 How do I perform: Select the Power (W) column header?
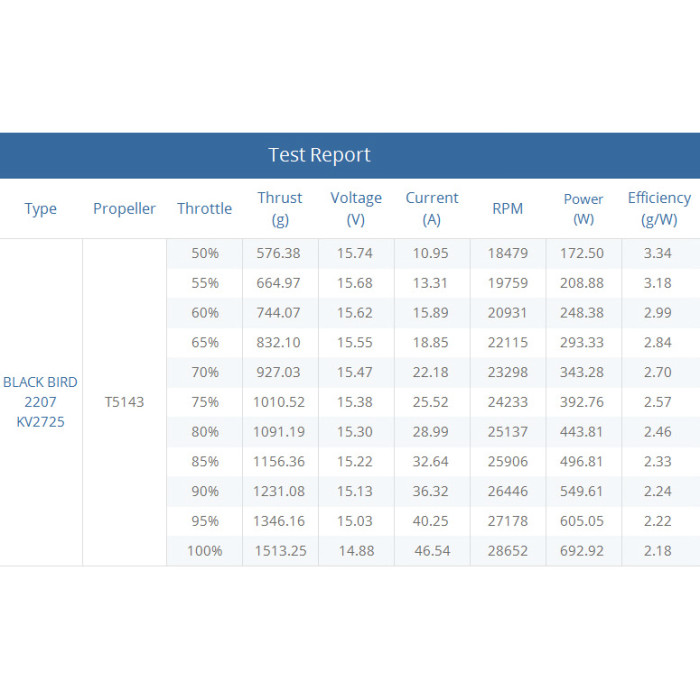click(583, 208)
